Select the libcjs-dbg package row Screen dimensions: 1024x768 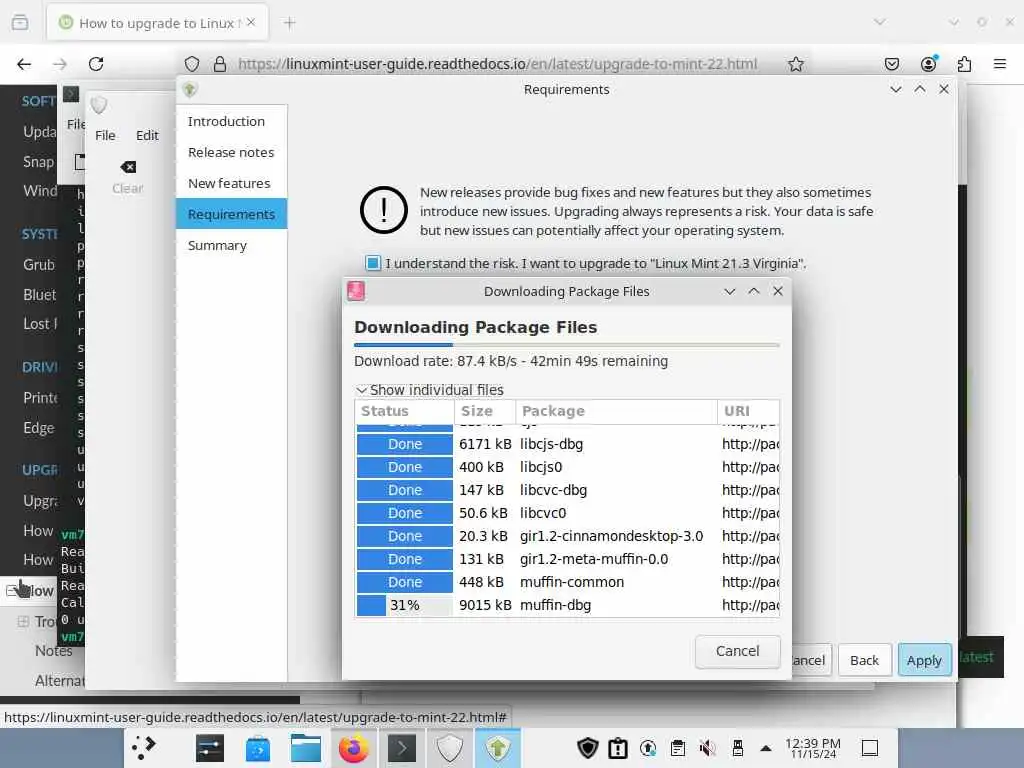click(x=568, y=444)
